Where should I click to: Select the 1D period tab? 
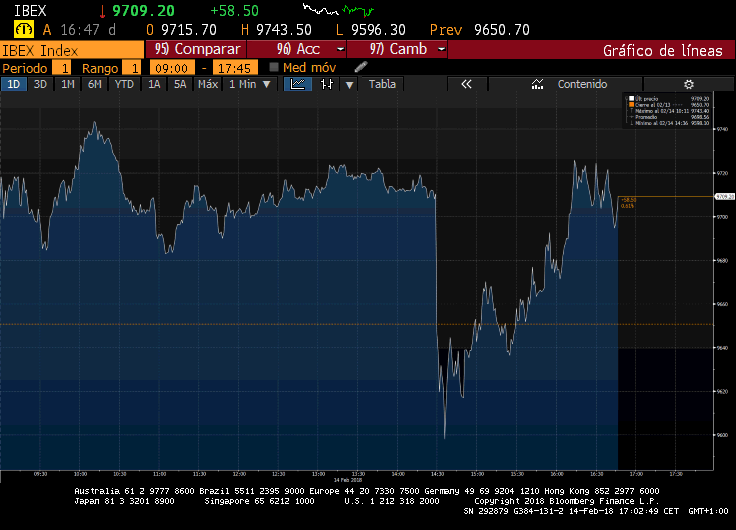(x=14, y=84)
